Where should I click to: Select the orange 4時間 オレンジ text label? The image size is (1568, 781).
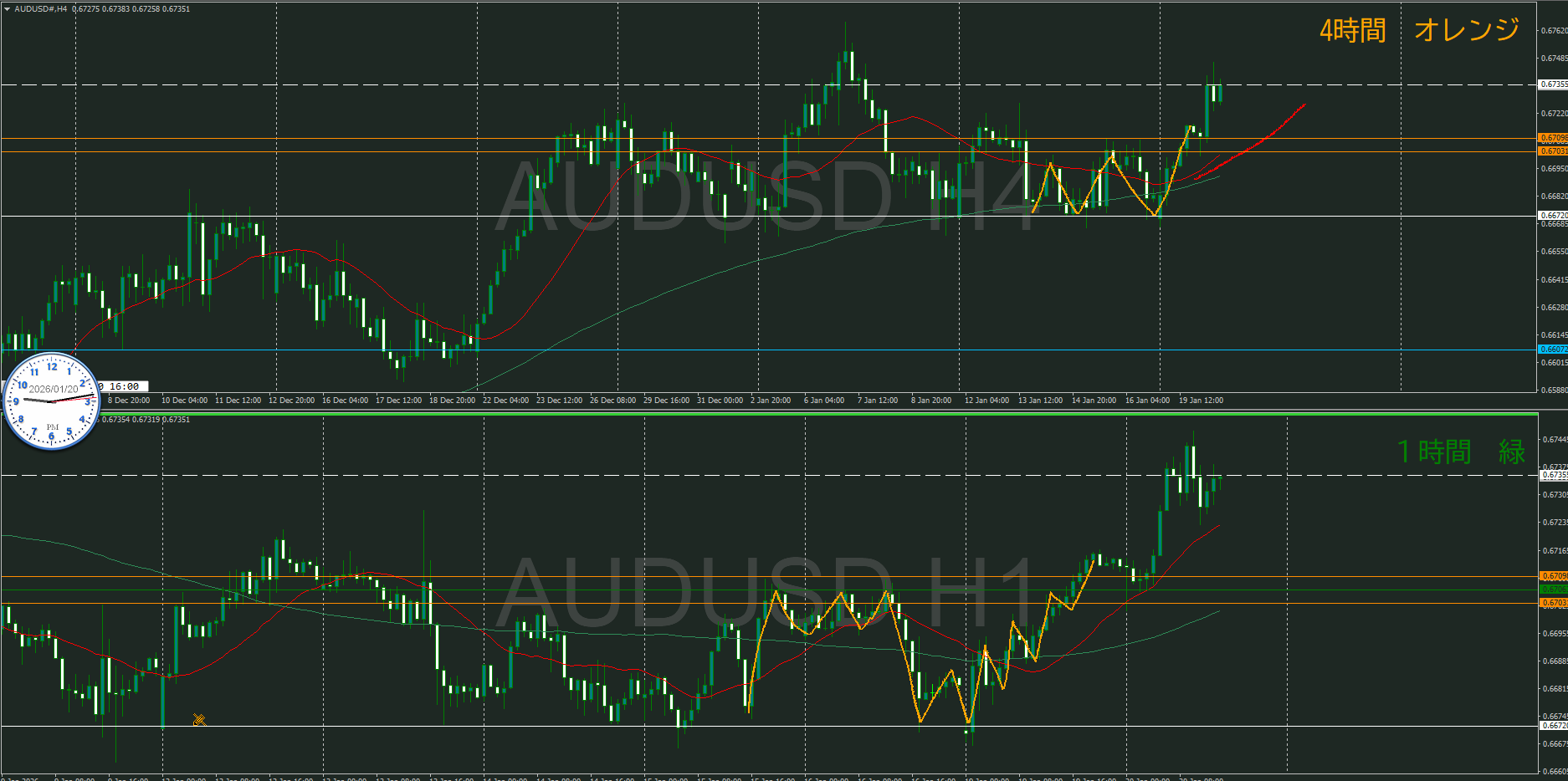tap(1419, 31)
